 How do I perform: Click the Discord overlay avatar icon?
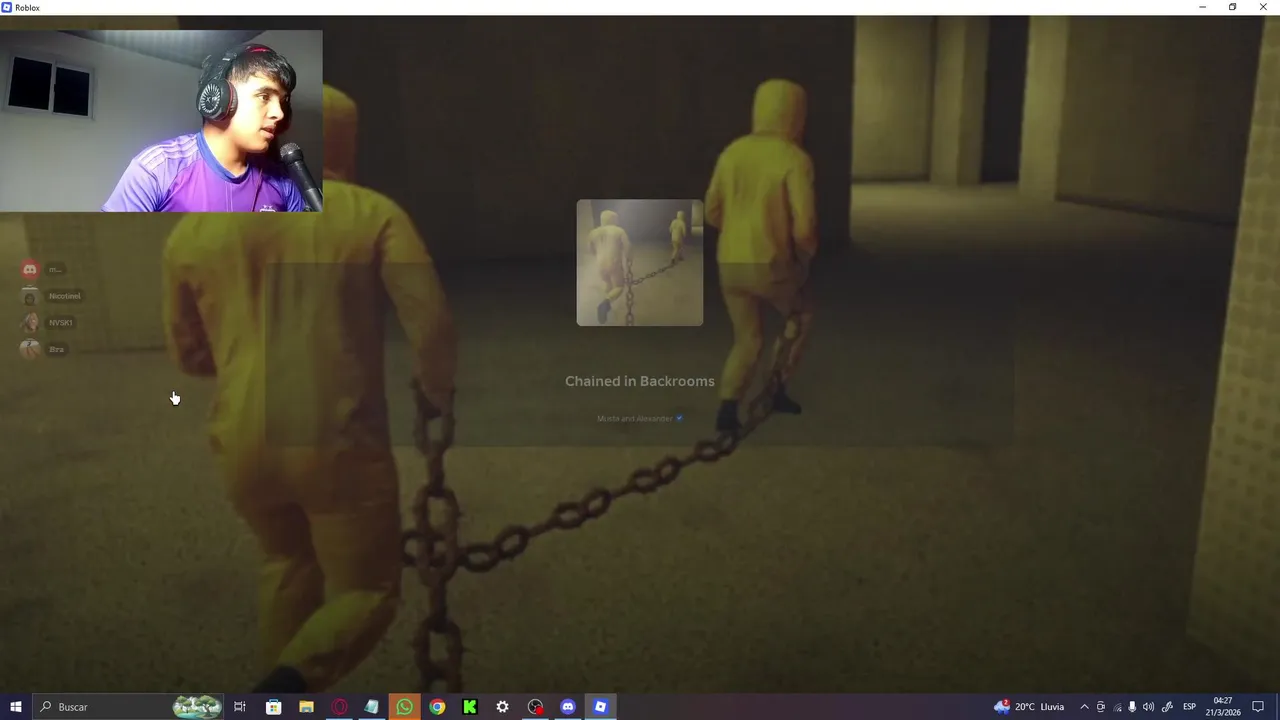point(30,269)
